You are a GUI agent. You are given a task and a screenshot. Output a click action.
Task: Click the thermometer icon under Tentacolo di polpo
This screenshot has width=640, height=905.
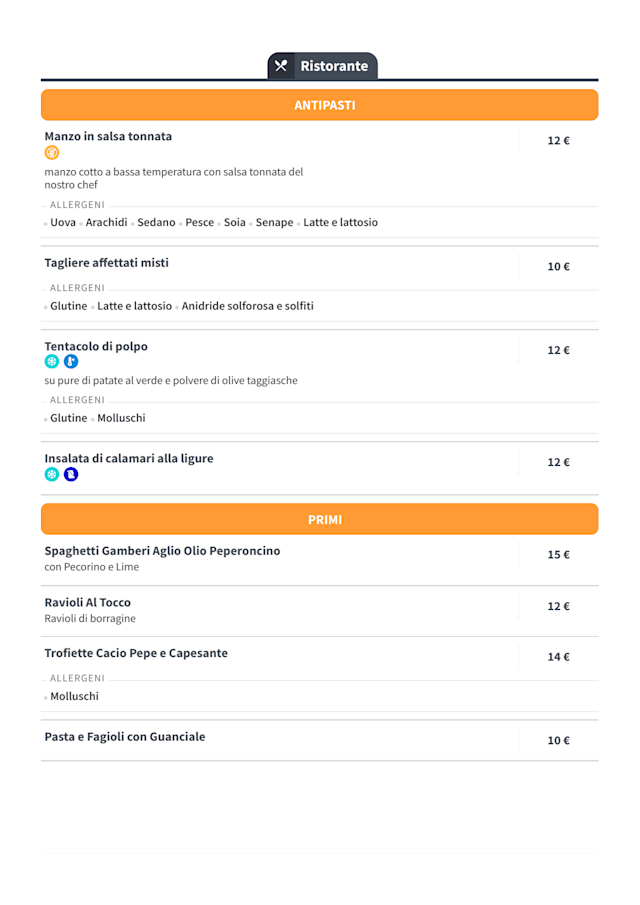click(x=71, y=362)
